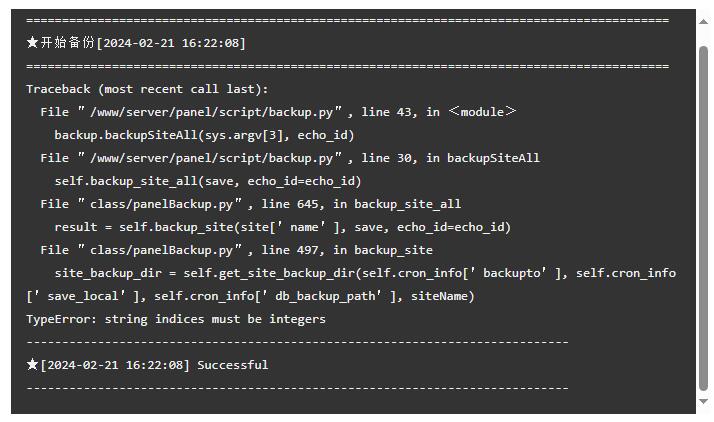Click the scrollbar down arrow
The width and height of the screenshot is (714, 422).
point(704,402)
